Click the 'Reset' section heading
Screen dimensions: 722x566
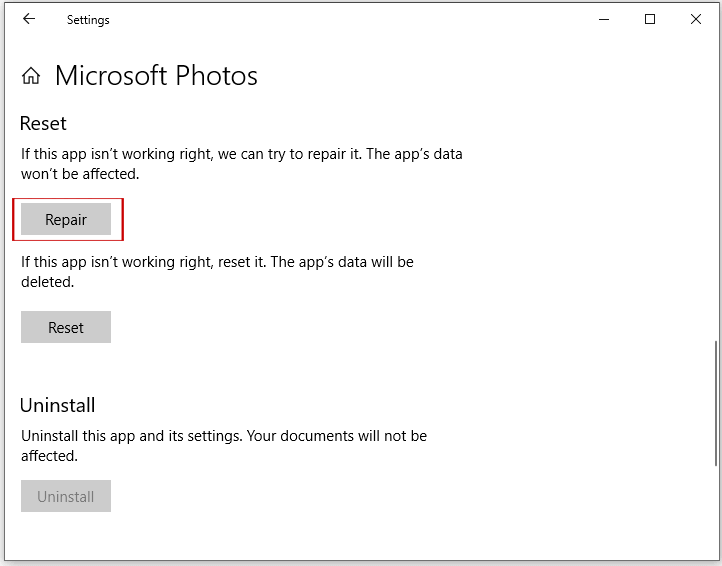point(43,123)
